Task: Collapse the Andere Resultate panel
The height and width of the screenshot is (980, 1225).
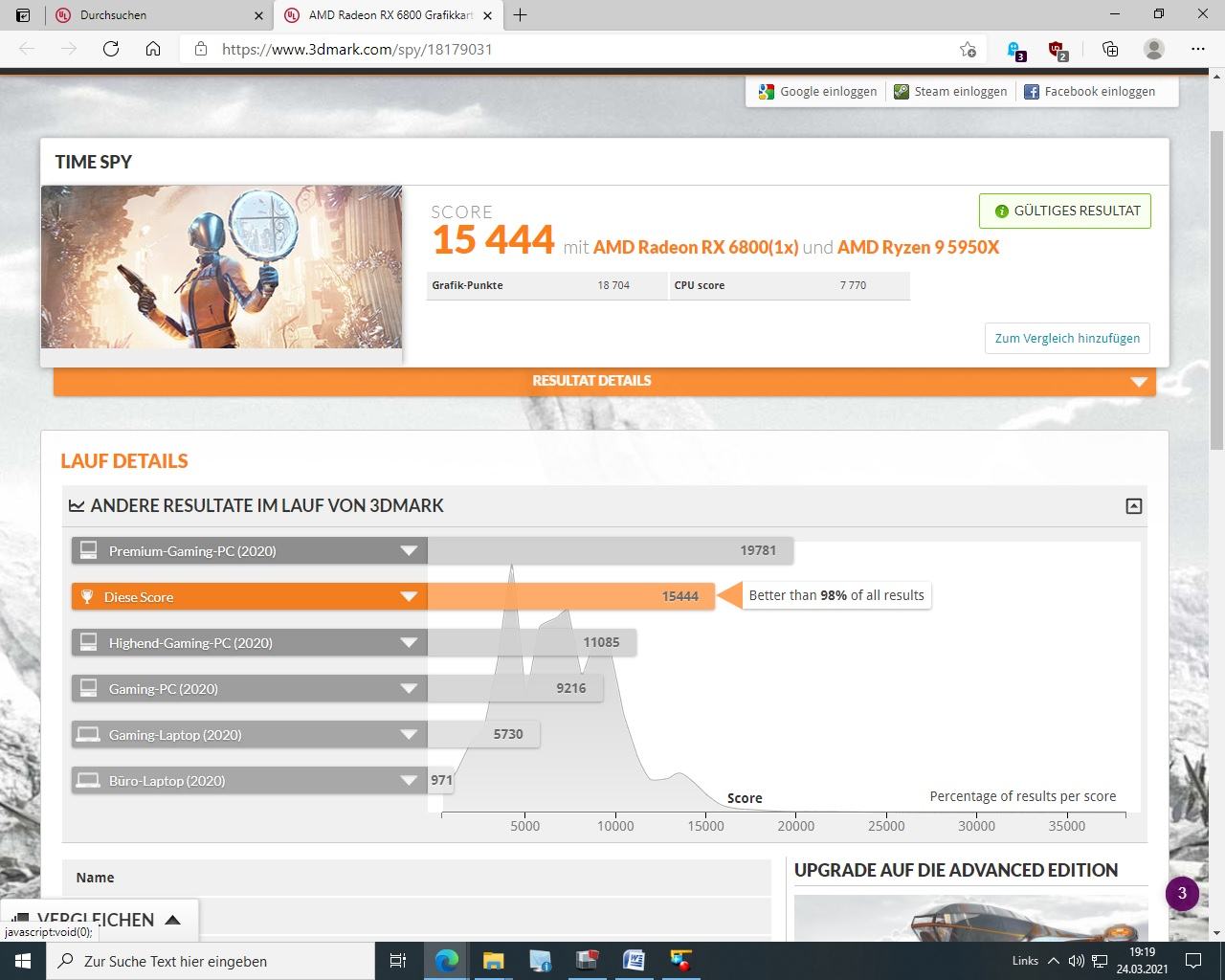Action: (1134, 506)
